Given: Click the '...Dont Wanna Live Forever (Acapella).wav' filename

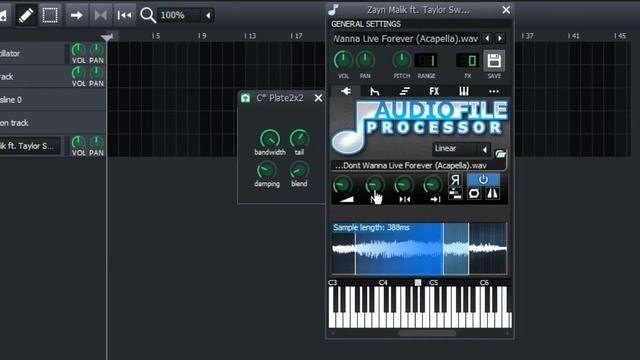Looking at the screenshot, I should (x=411, y=166).
